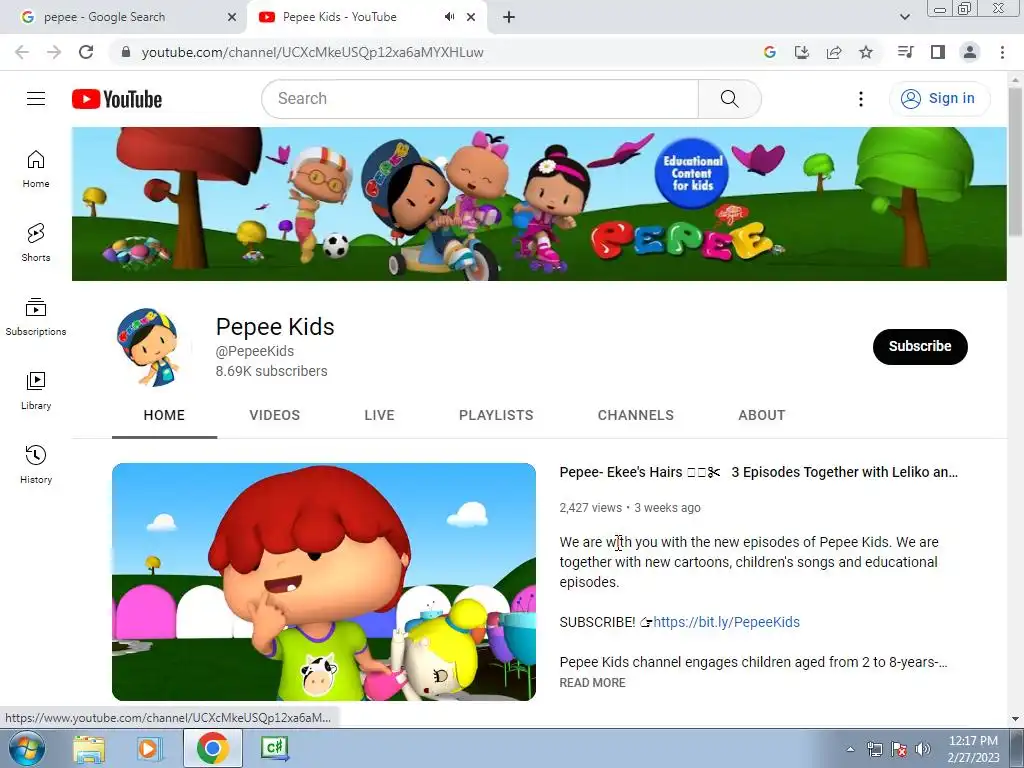Expand description with READ MORE
This screenshot has width=1024, height=768.
[592, 682]
